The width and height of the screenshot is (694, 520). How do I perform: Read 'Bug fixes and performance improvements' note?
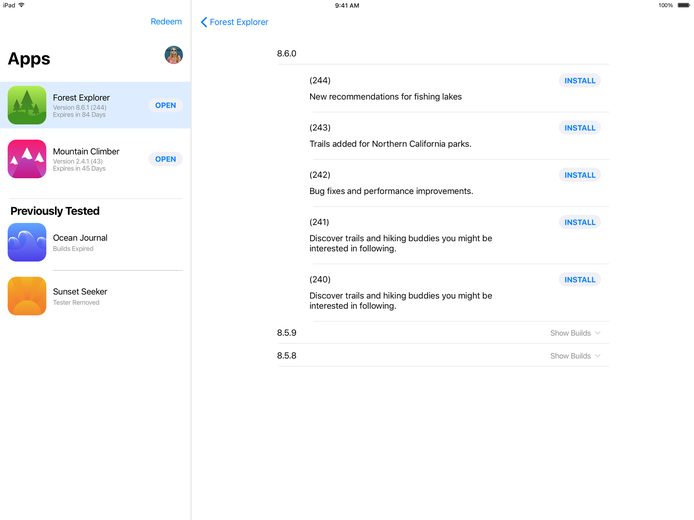(391, 191)
